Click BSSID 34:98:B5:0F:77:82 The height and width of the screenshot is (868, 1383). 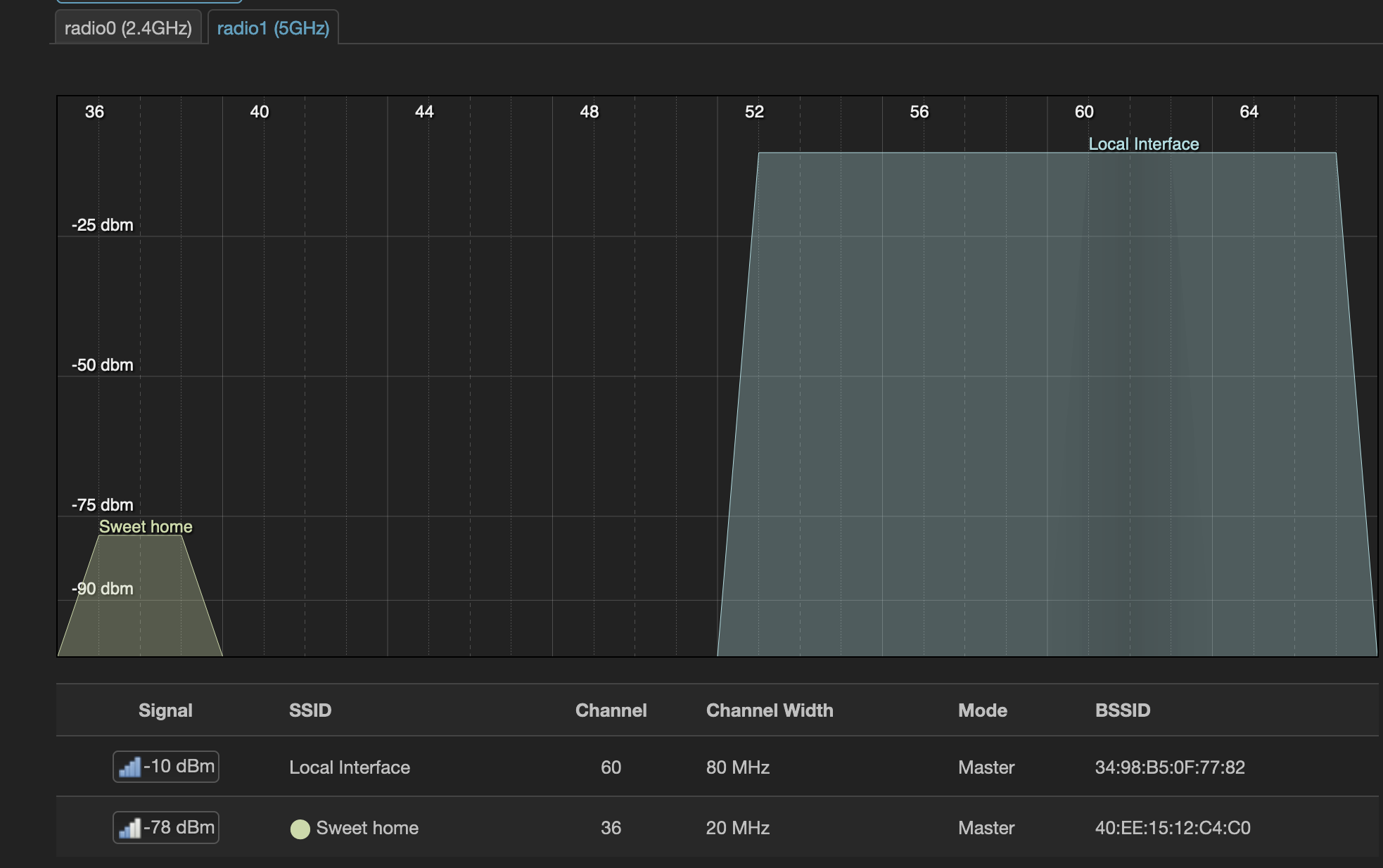click(x=1170, y=767)
